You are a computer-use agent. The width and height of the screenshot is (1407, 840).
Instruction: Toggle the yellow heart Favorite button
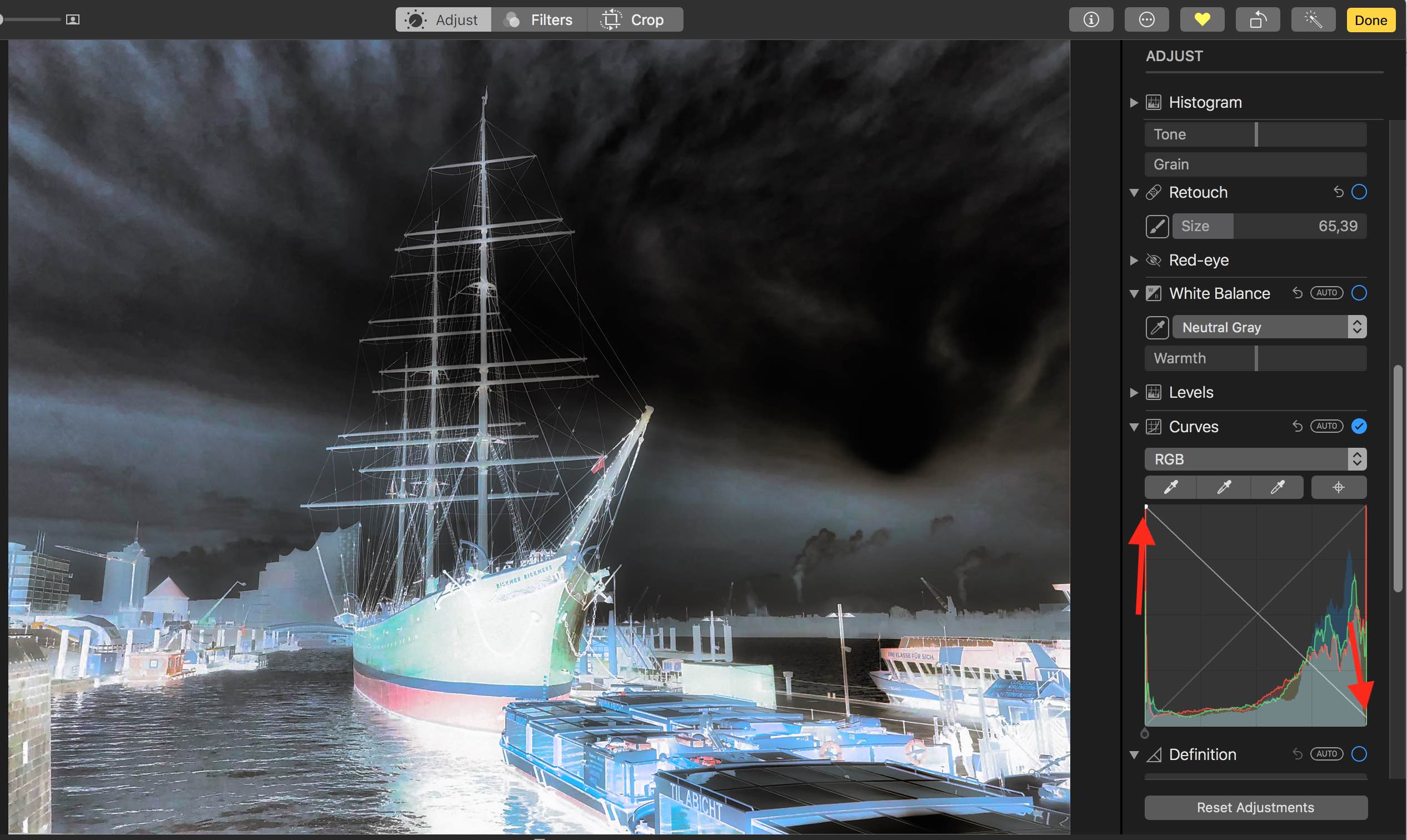click(x=1202, y=20)
